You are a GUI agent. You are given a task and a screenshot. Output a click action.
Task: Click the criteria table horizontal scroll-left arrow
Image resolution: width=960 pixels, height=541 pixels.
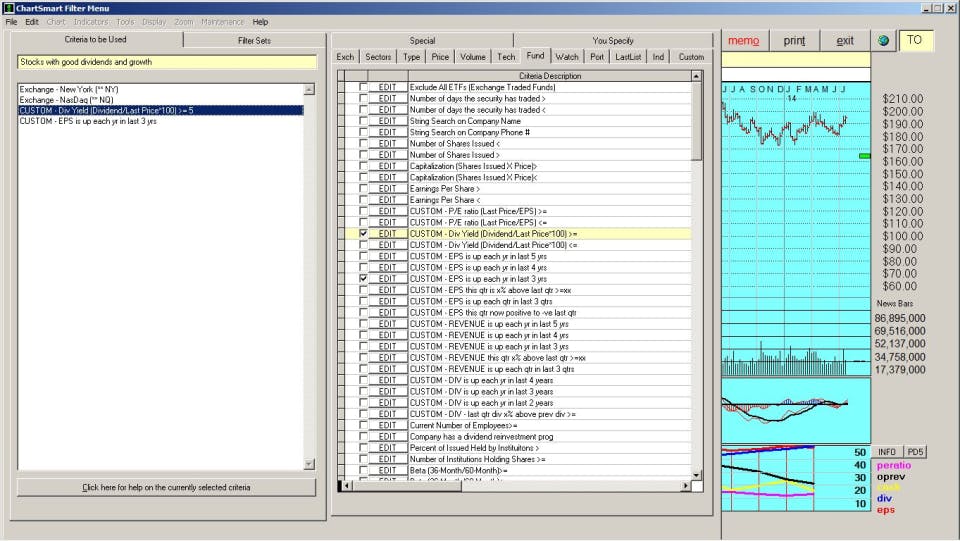click(347, 485)
